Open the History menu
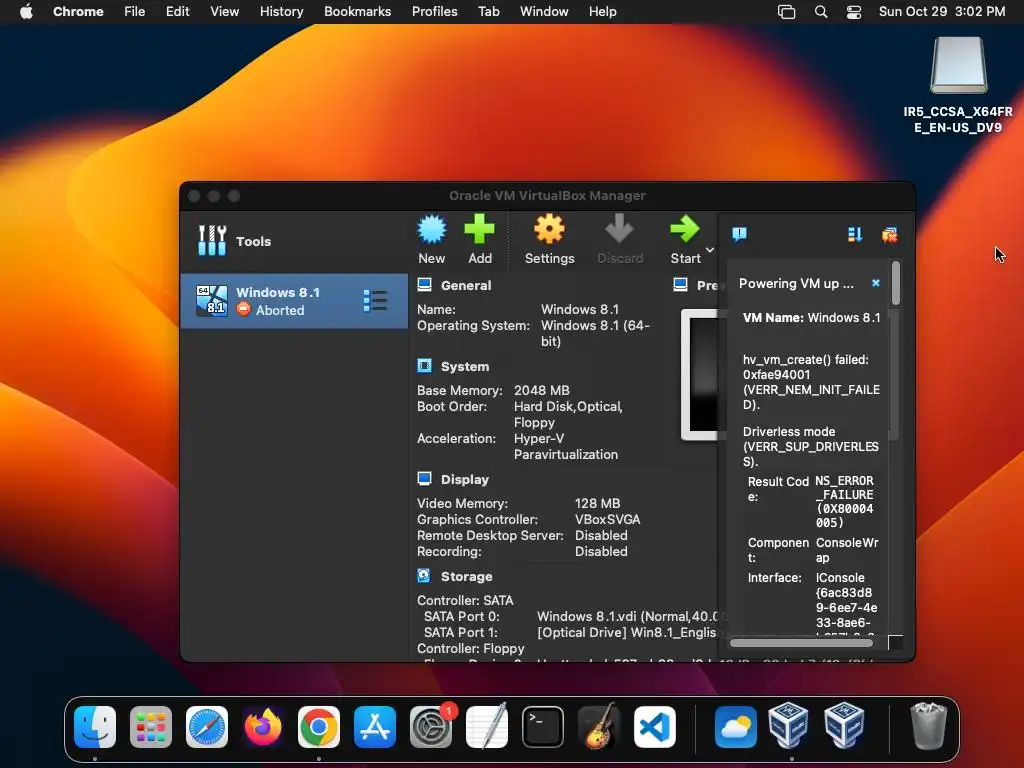The height and width of the screenshot is (768, 1024). coord(281,12)
